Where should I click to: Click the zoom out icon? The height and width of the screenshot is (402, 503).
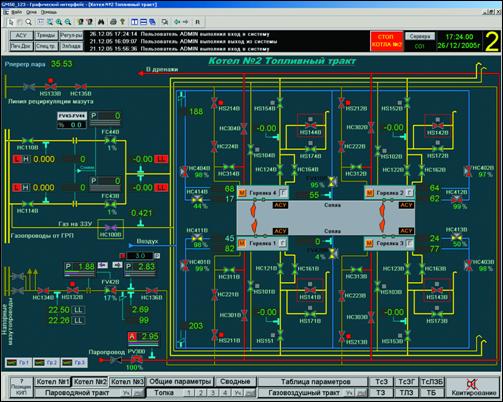point(68,22)
